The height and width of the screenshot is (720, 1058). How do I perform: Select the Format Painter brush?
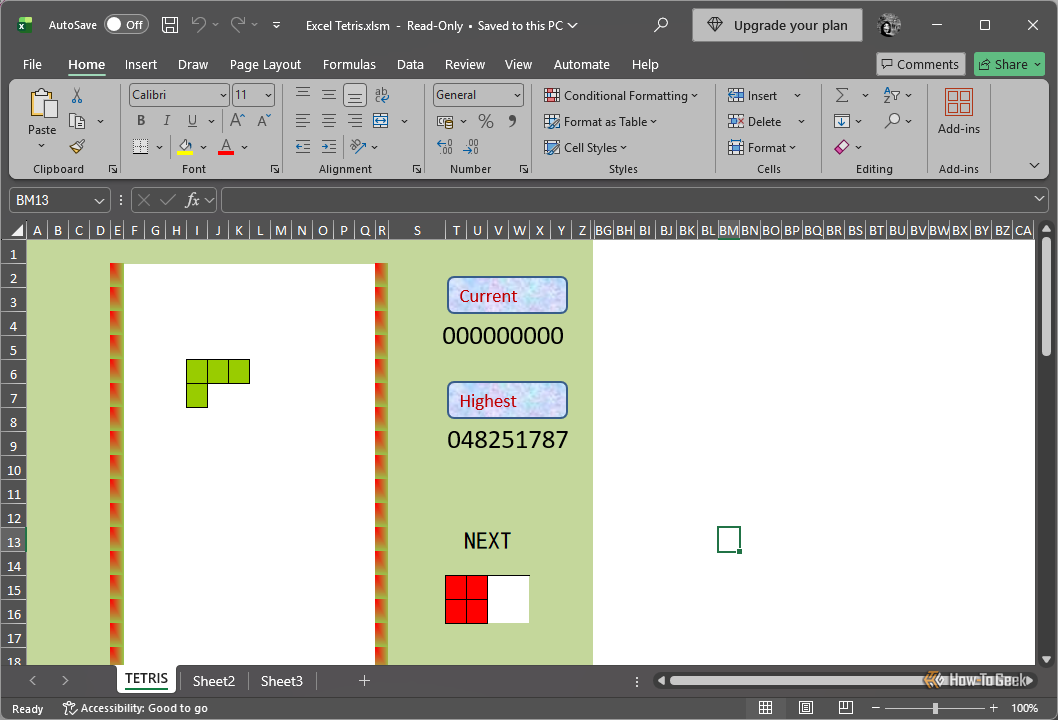click(77, 146)
